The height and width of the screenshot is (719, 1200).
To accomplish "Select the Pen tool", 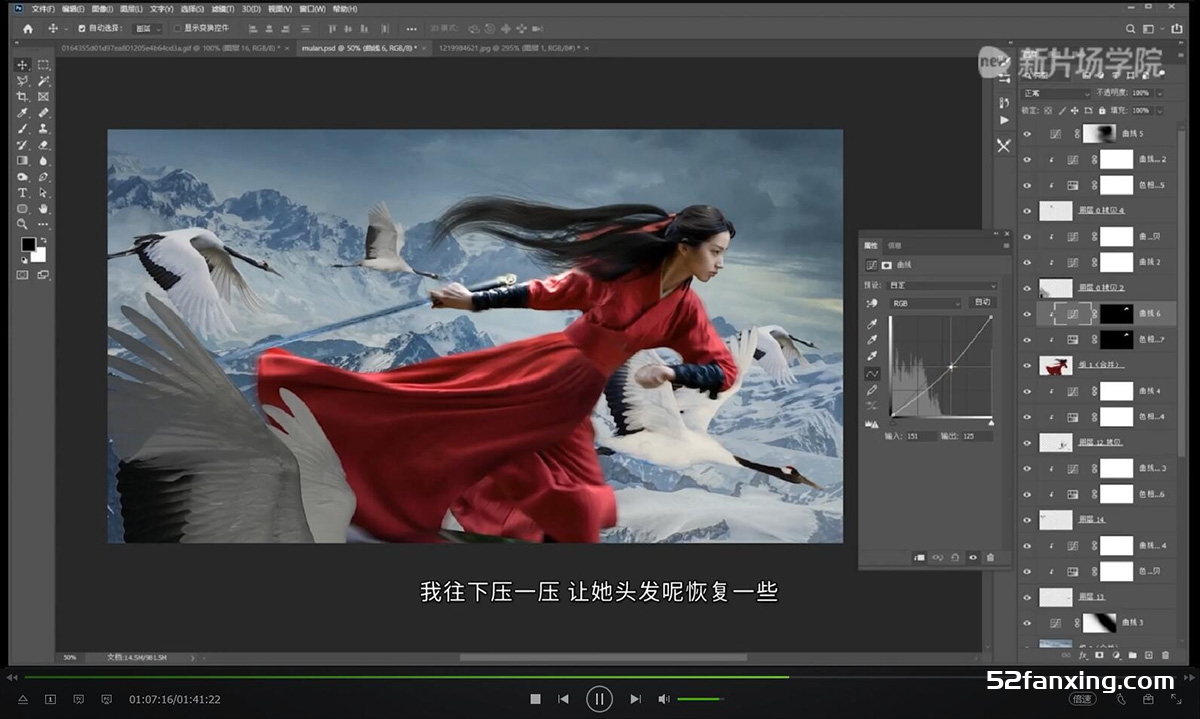I will click(43, 177).
